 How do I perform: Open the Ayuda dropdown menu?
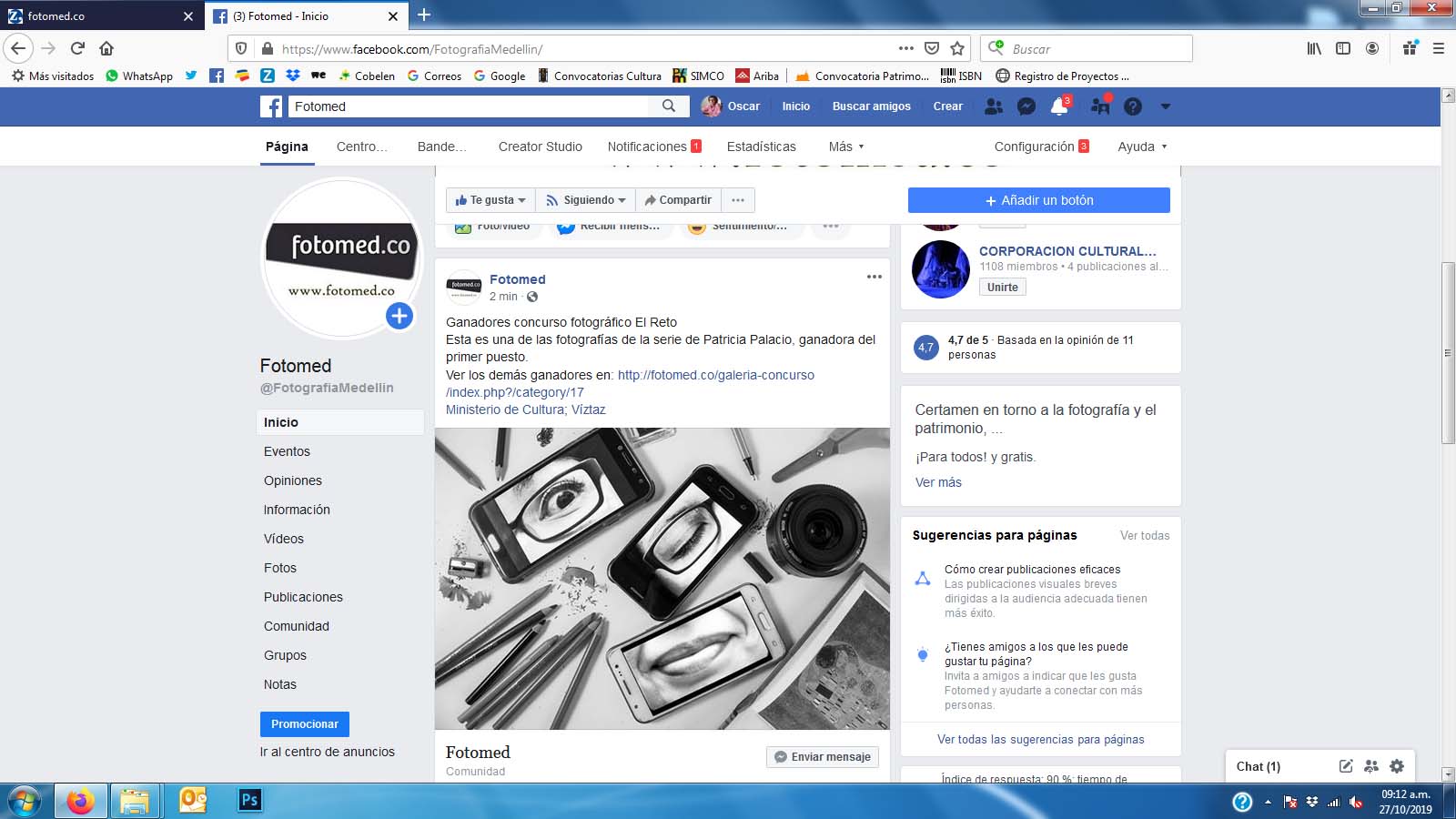click(x=1142, y=147)
